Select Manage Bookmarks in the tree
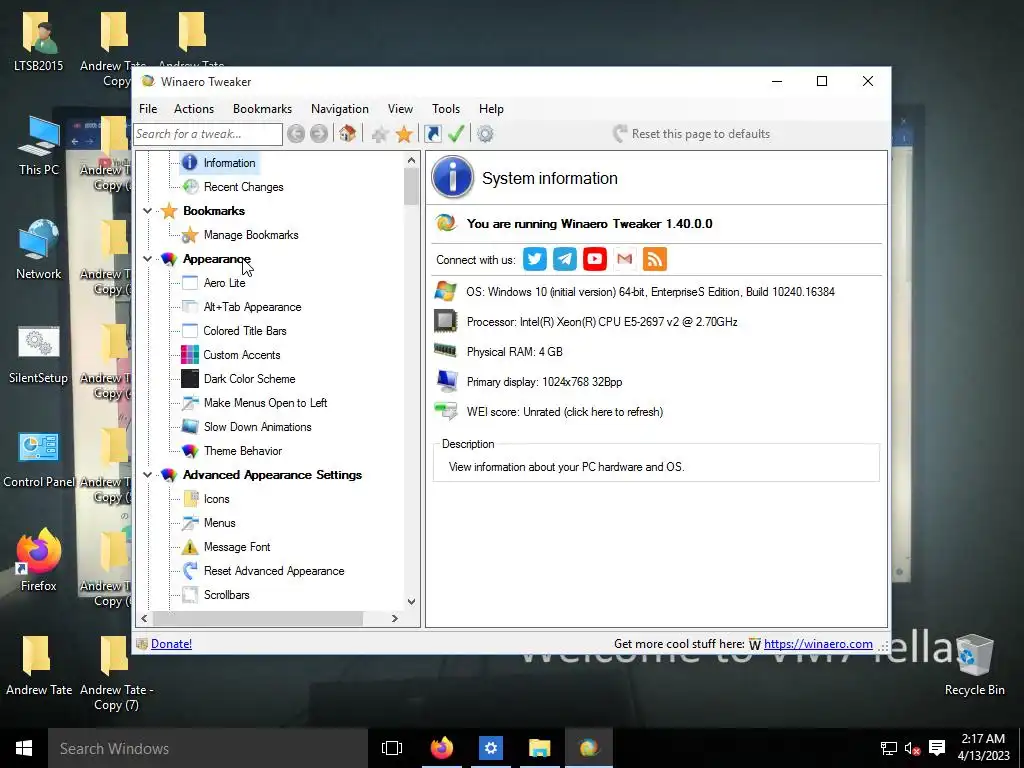The width and height of the screenshot is (1024, 768). coord(251,234)
